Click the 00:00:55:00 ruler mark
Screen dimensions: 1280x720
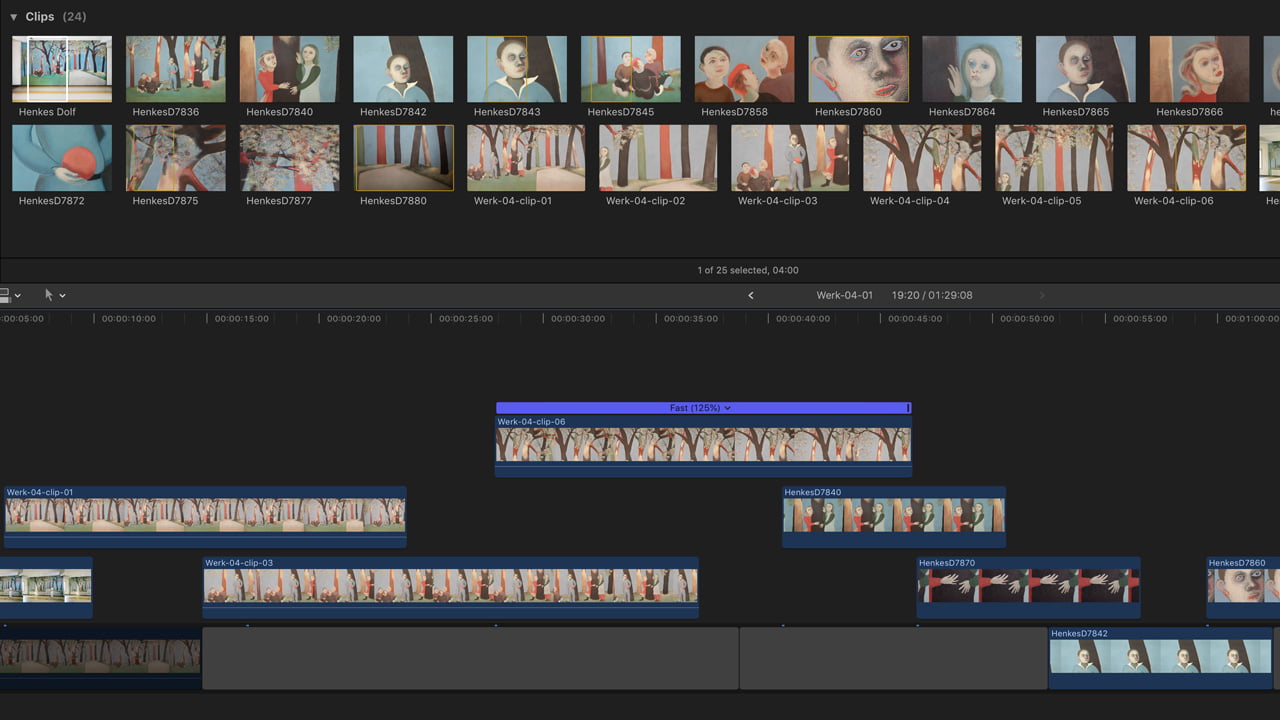1141,318
